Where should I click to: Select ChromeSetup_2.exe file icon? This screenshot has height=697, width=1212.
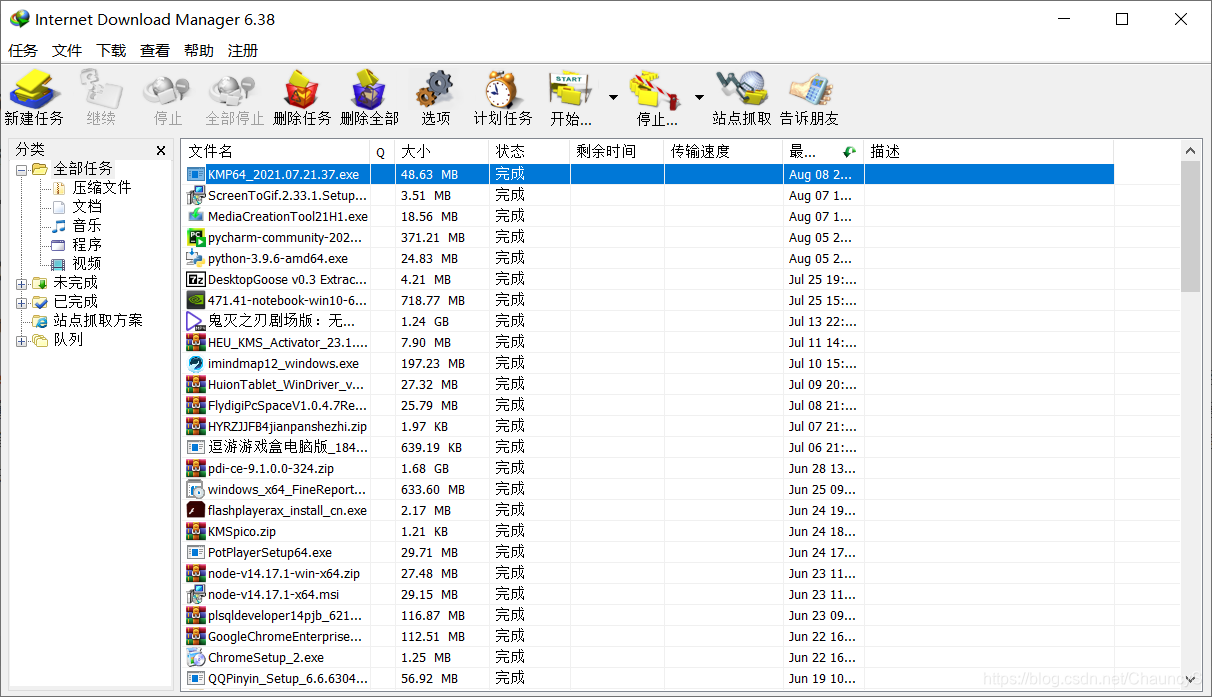coord(195,657)
